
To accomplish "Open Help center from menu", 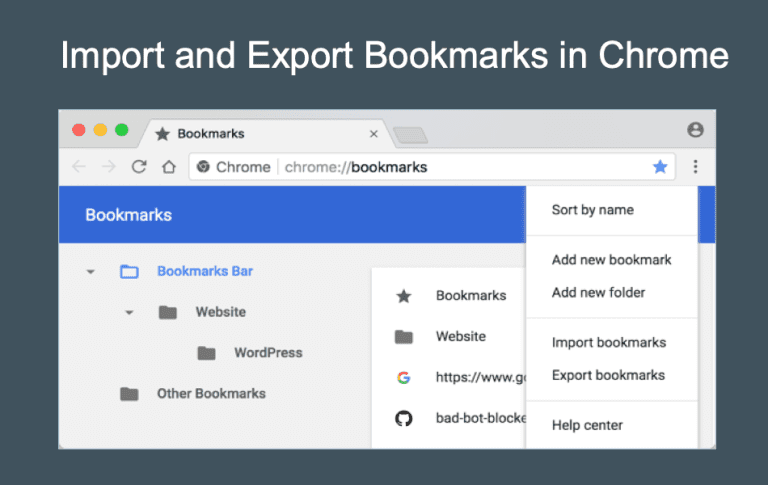I will pos(587,425).
